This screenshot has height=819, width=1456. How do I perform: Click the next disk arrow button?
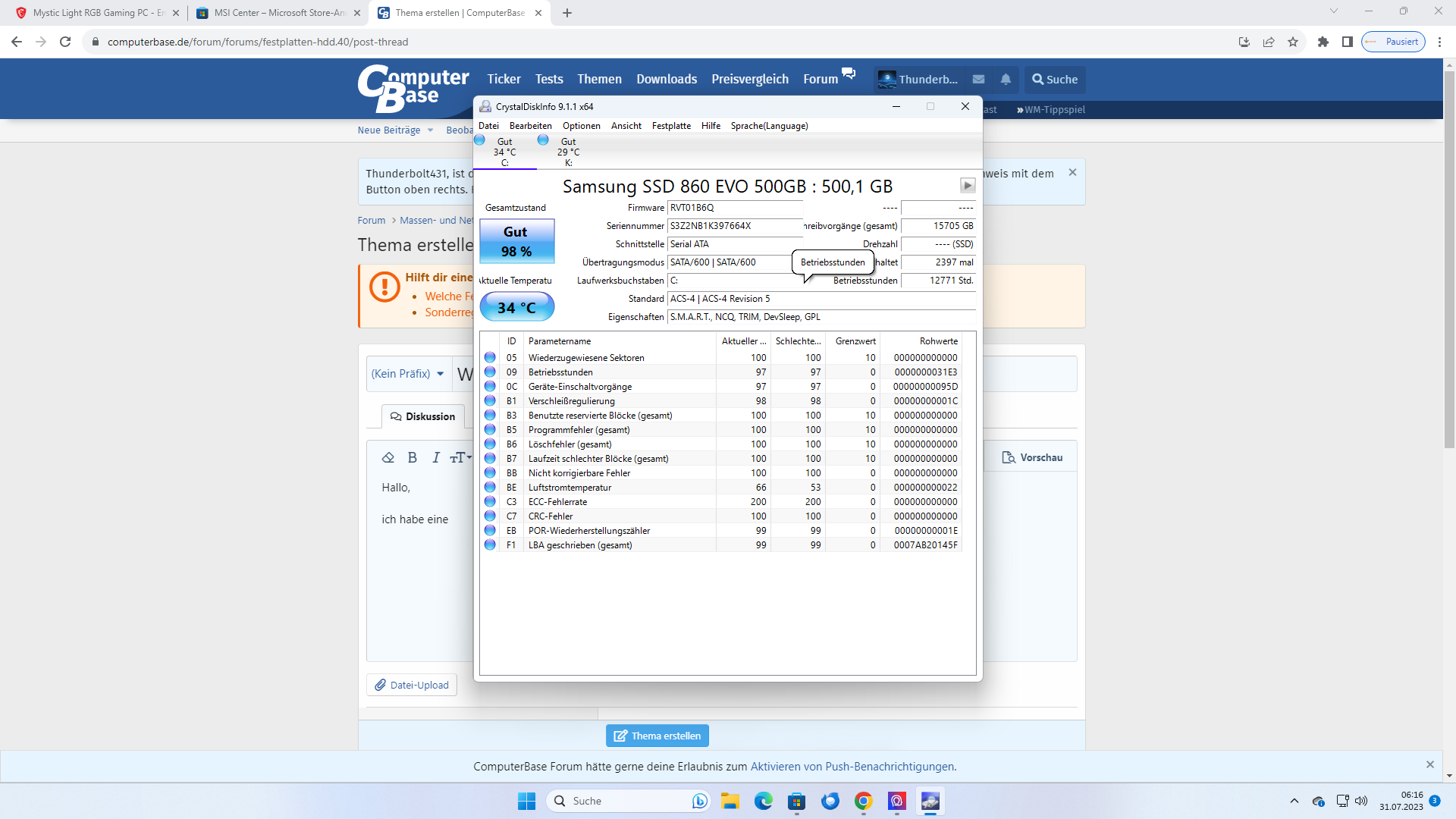[968, 186]
